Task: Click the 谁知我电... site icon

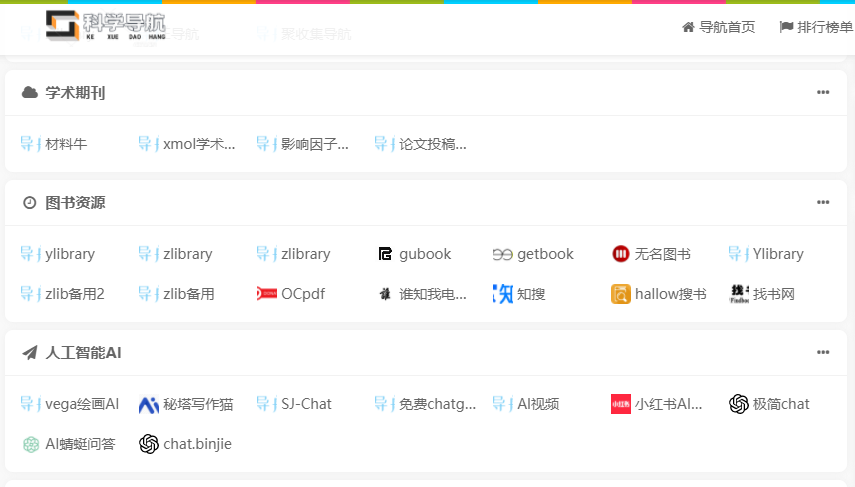Action: pyautogui.click(x=385, y=294)
